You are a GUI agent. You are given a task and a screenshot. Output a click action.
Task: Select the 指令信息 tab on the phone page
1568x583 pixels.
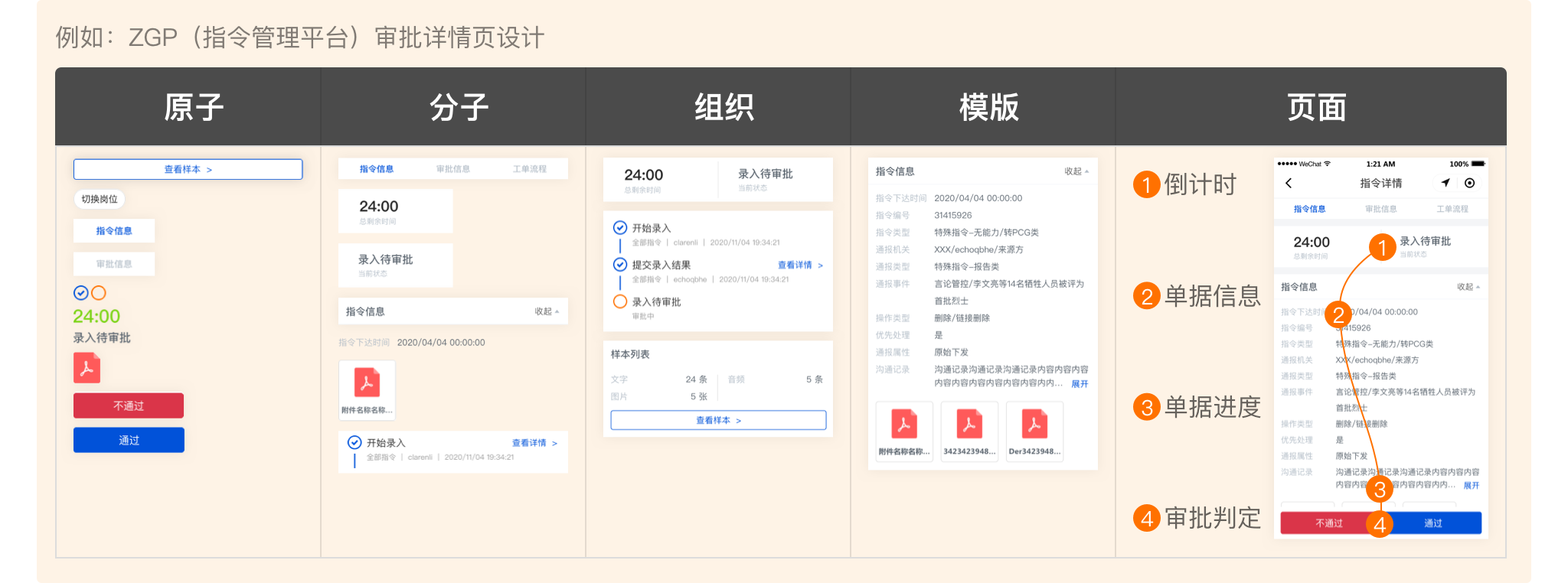(1309, 209)
